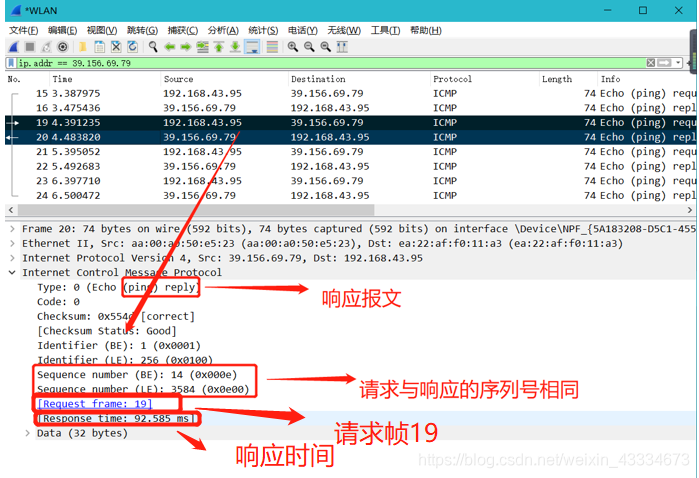Select the Response time: 92.585 ms field
Viewport: 699px width, 478px height.
[116, 418]
